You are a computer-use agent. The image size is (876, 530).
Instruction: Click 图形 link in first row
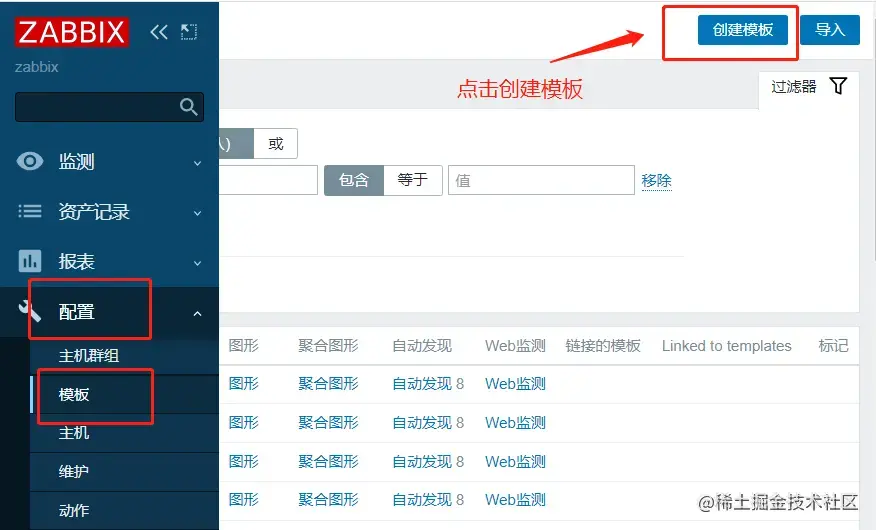click(x=244, y=384)
